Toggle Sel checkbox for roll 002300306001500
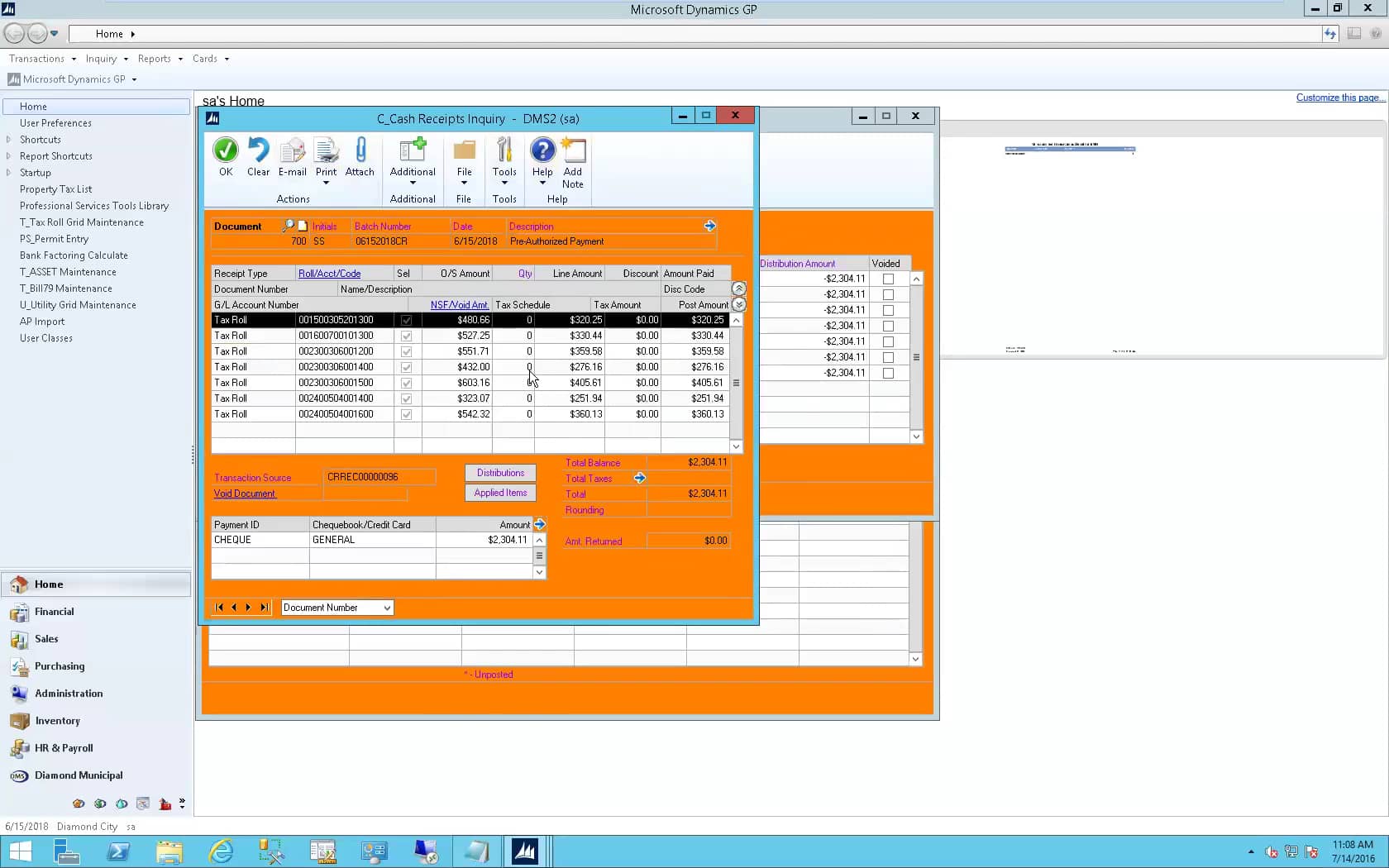Image resolution: width=1389 pixels, height=868 pixels. click(x=406, y=383)
